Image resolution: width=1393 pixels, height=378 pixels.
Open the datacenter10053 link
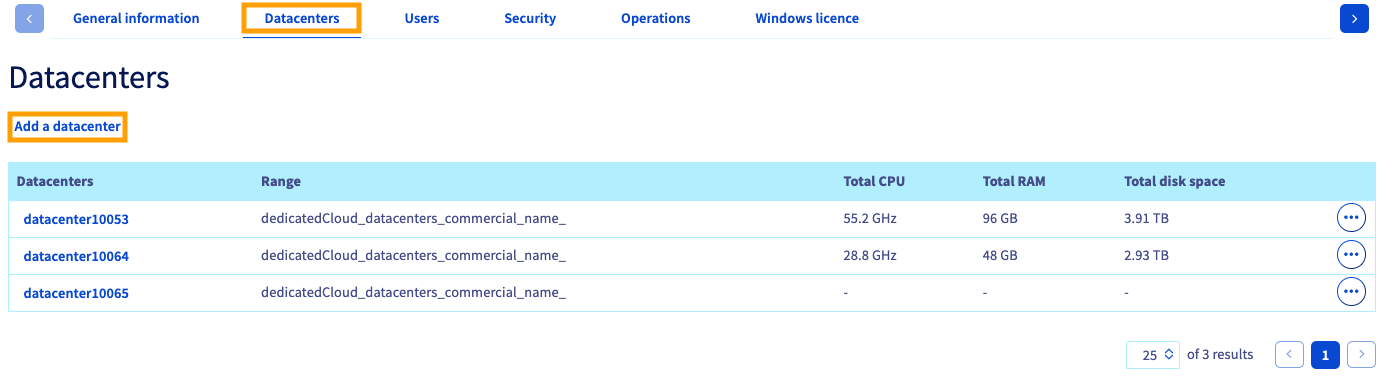click(76, 219)
